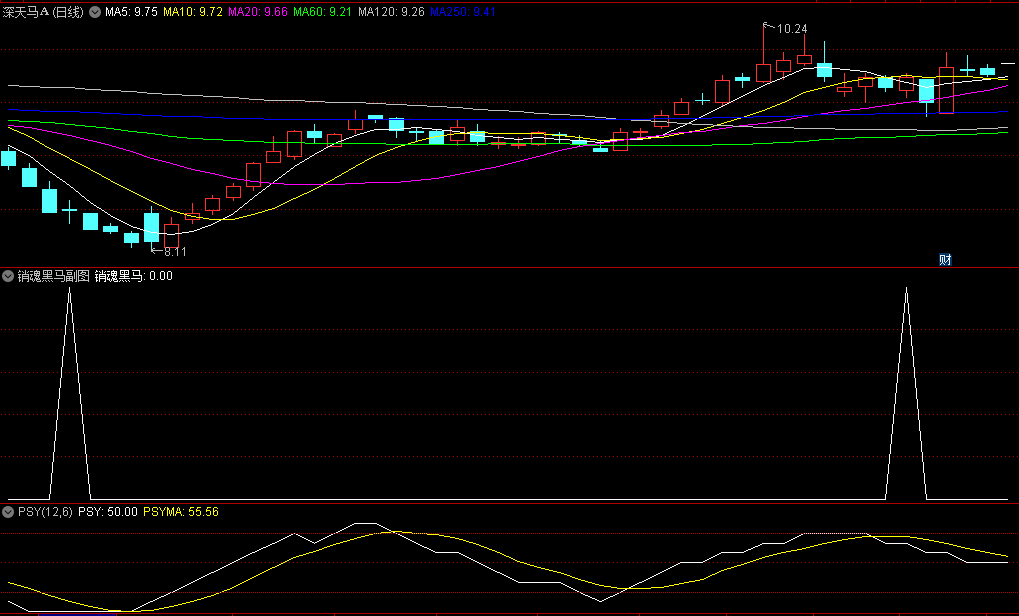The width and height of the screenshot is (1019, 616).
Task: Select the MA10: 9.72 label
Action: tap(193, 12)
